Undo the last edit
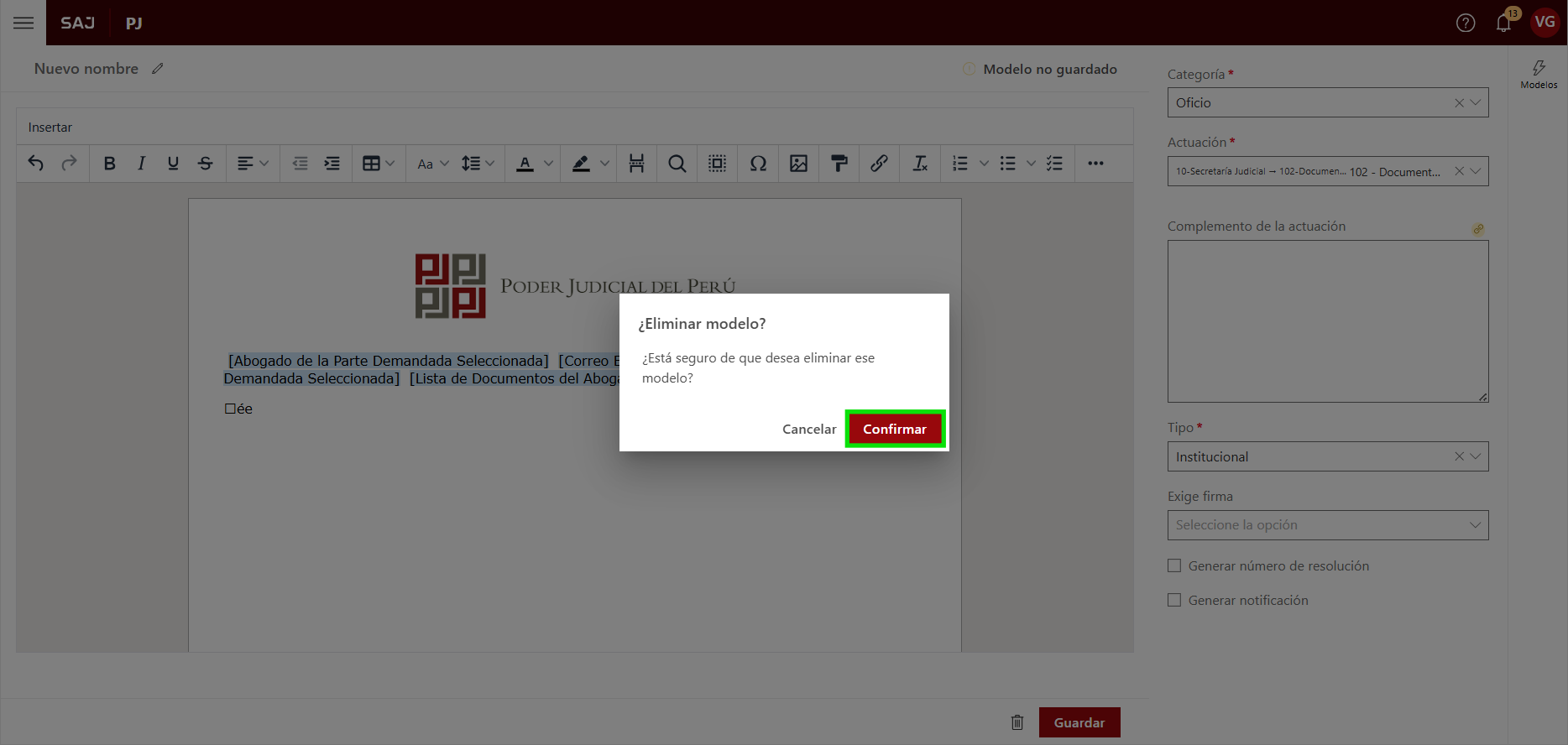The height and width of the screenshot is (745, 1568). (x=35, y=163)
